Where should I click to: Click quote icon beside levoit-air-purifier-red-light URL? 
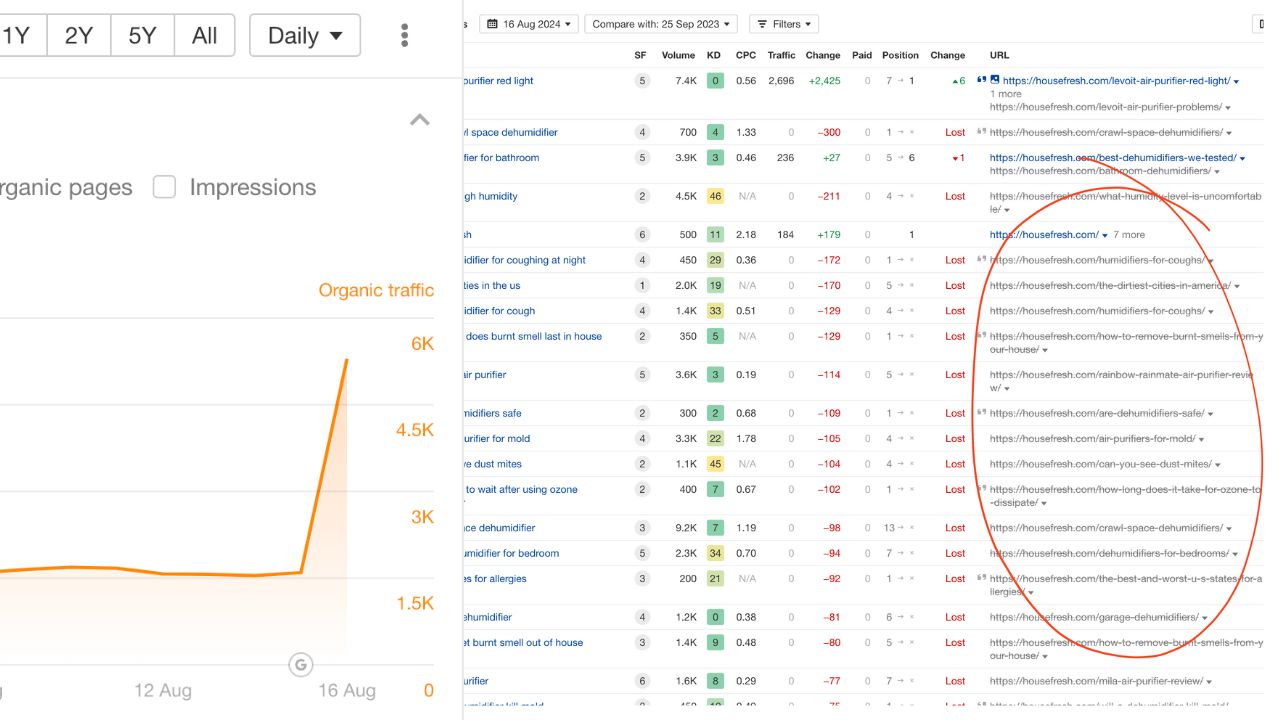coord(981,81)
